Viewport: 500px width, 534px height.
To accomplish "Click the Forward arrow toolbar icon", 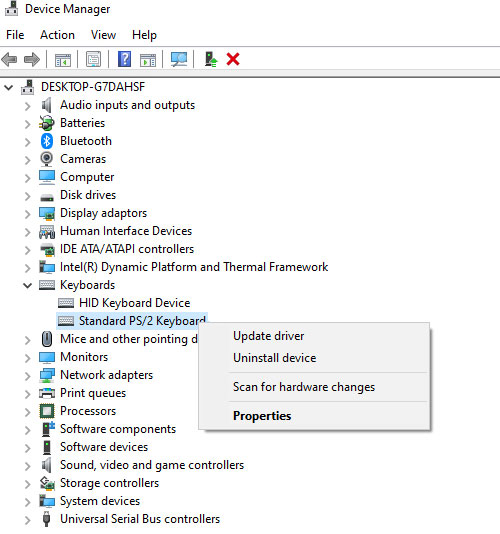I will point(32,60).
